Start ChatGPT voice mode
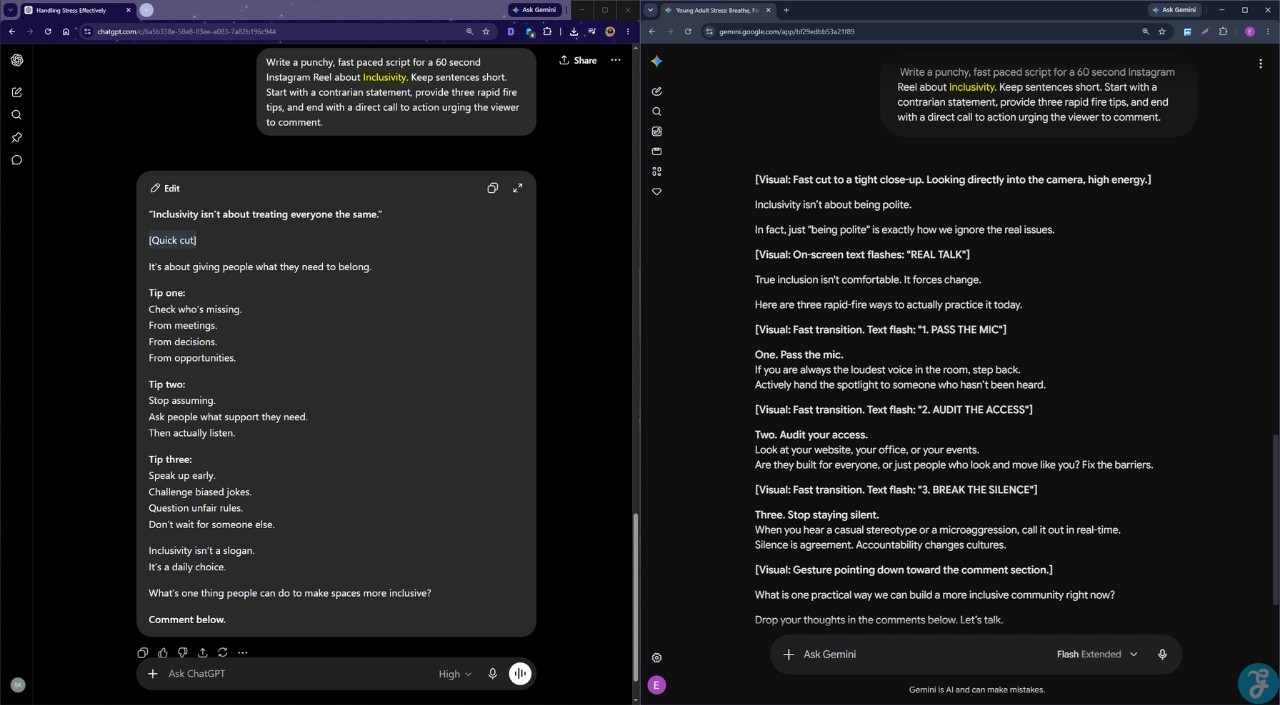The image size is (1280, 705). coord(520,674)
